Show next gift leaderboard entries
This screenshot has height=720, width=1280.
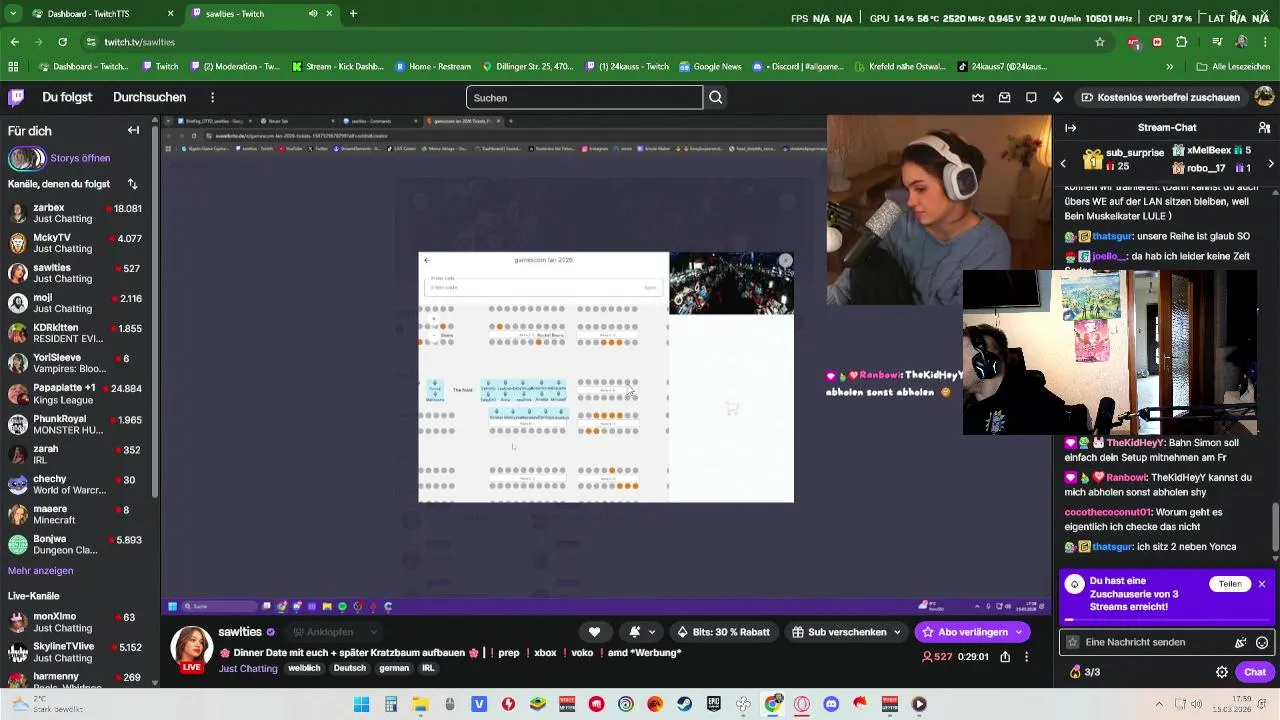[1271, 163]
